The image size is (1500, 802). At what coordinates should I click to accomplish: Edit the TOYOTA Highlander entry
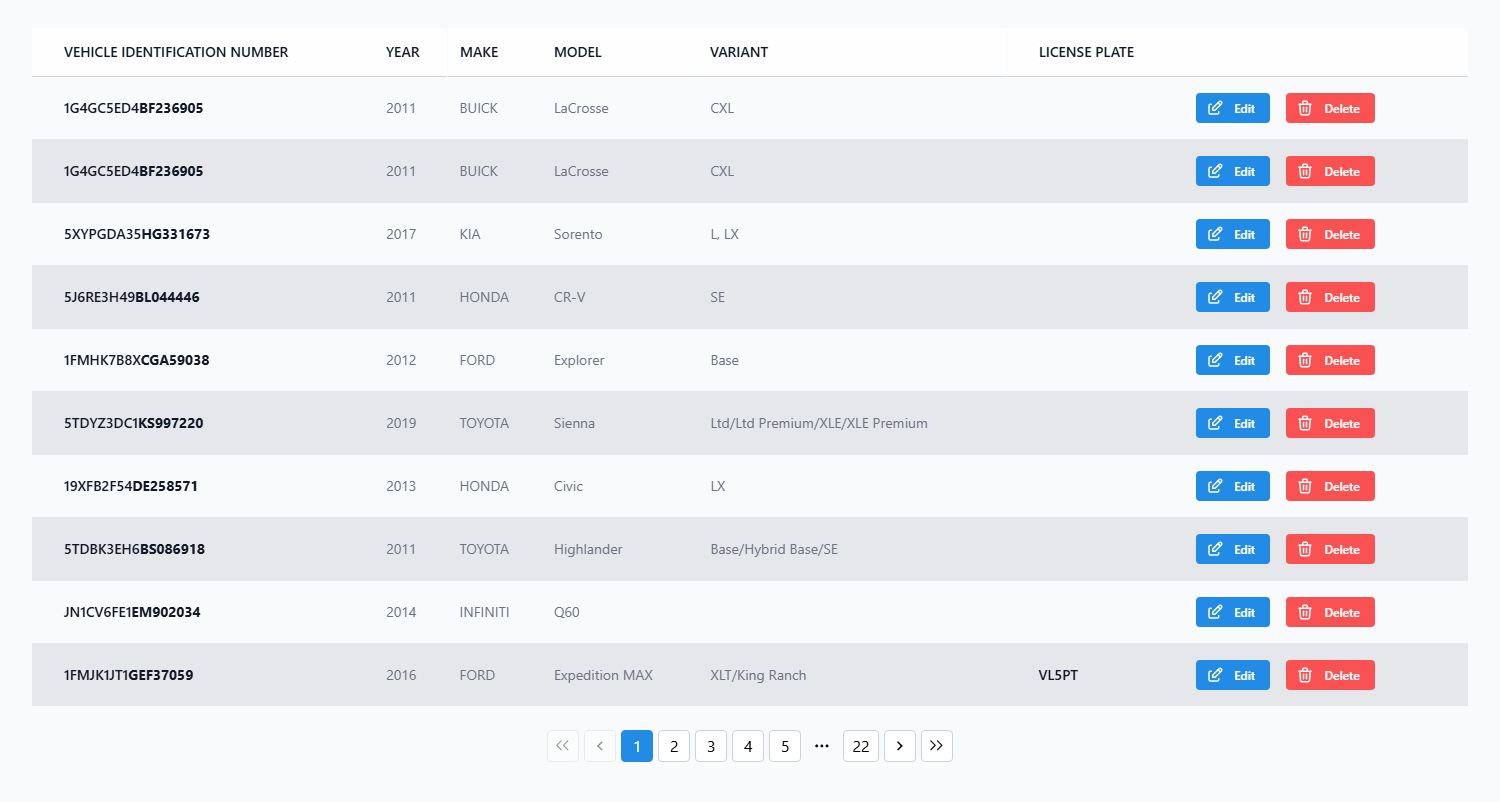(1233, 549)
